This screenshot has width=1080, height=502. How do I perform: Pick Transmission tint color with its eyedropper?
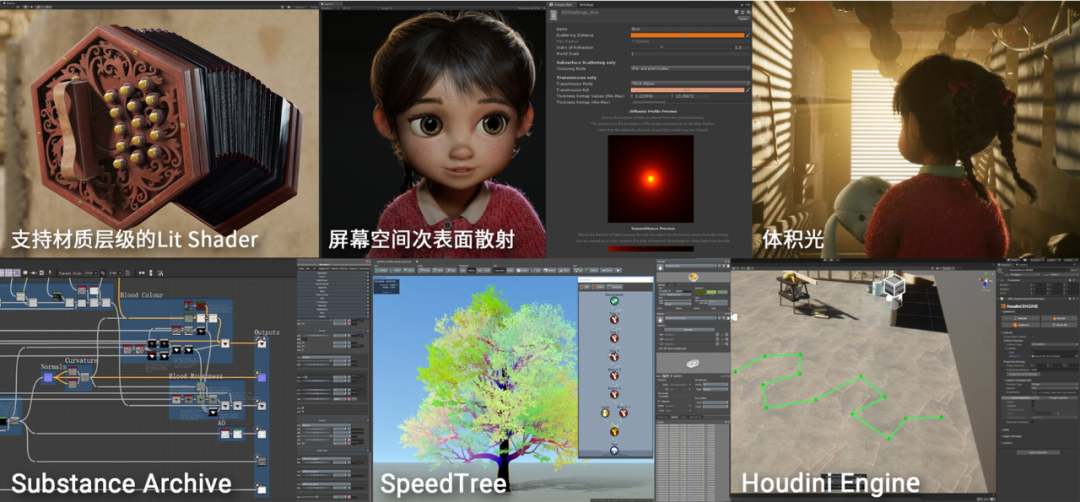[x=748, y=90]
